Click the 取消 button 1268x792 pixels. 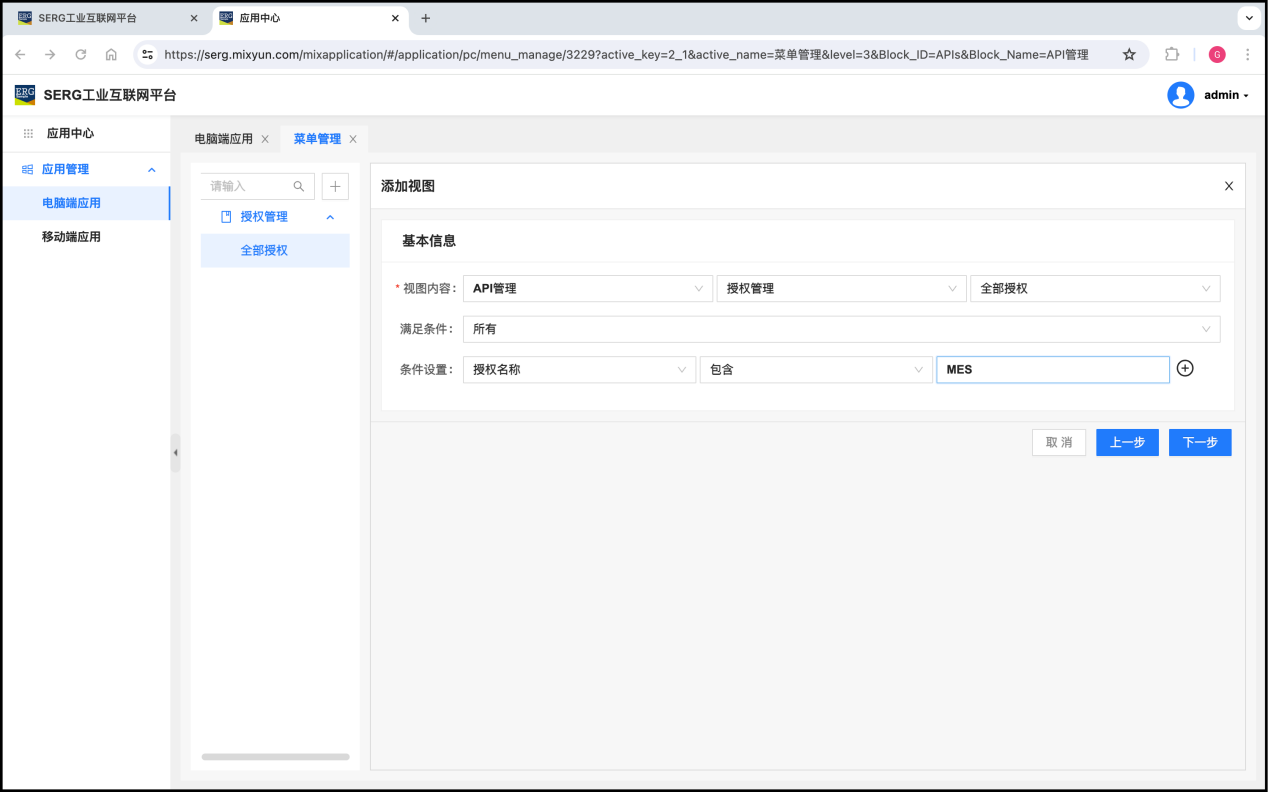(x=1058, y=442)
